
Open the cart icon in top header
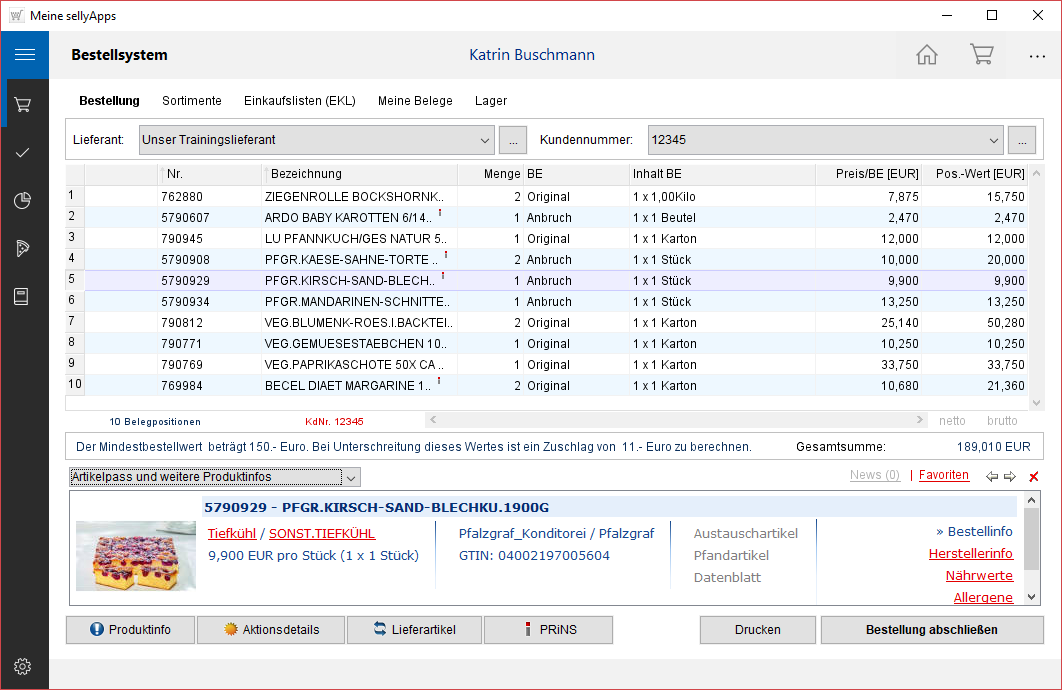click(x=981, y=55)
